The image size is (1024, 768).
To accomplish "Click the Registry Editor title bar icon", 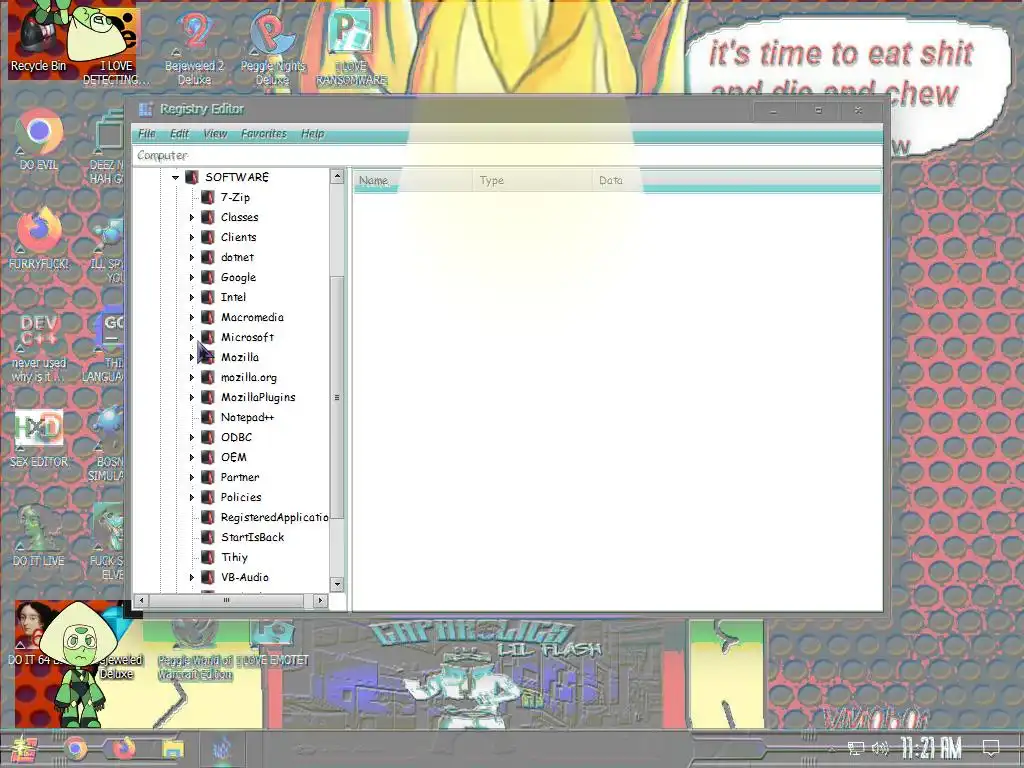I will coord(146,109).
